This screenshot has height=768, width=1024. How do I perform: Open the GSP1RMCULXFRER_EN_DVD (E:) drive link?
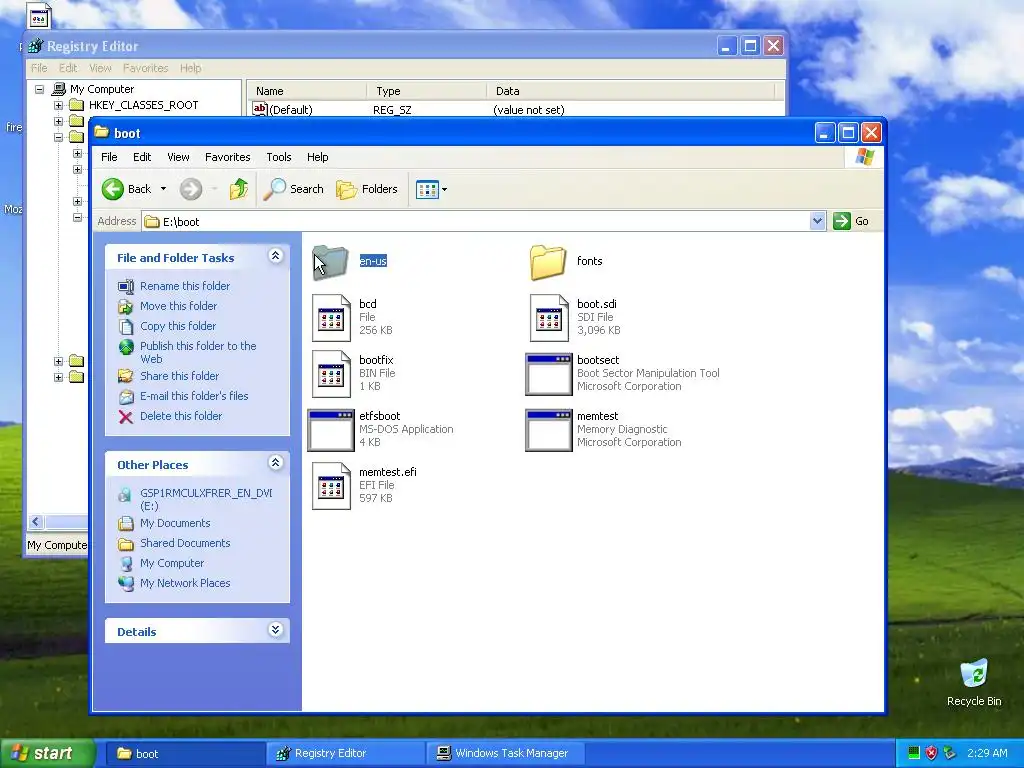(x=206, y=500)
